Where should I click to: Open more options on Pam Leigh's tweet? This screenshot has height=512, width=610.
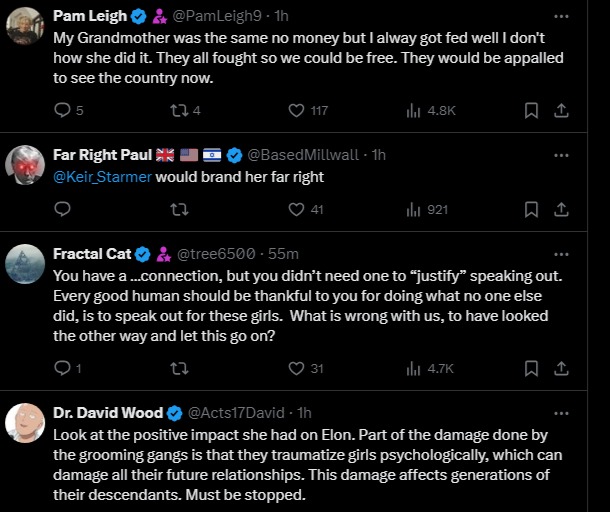[562, 17]
